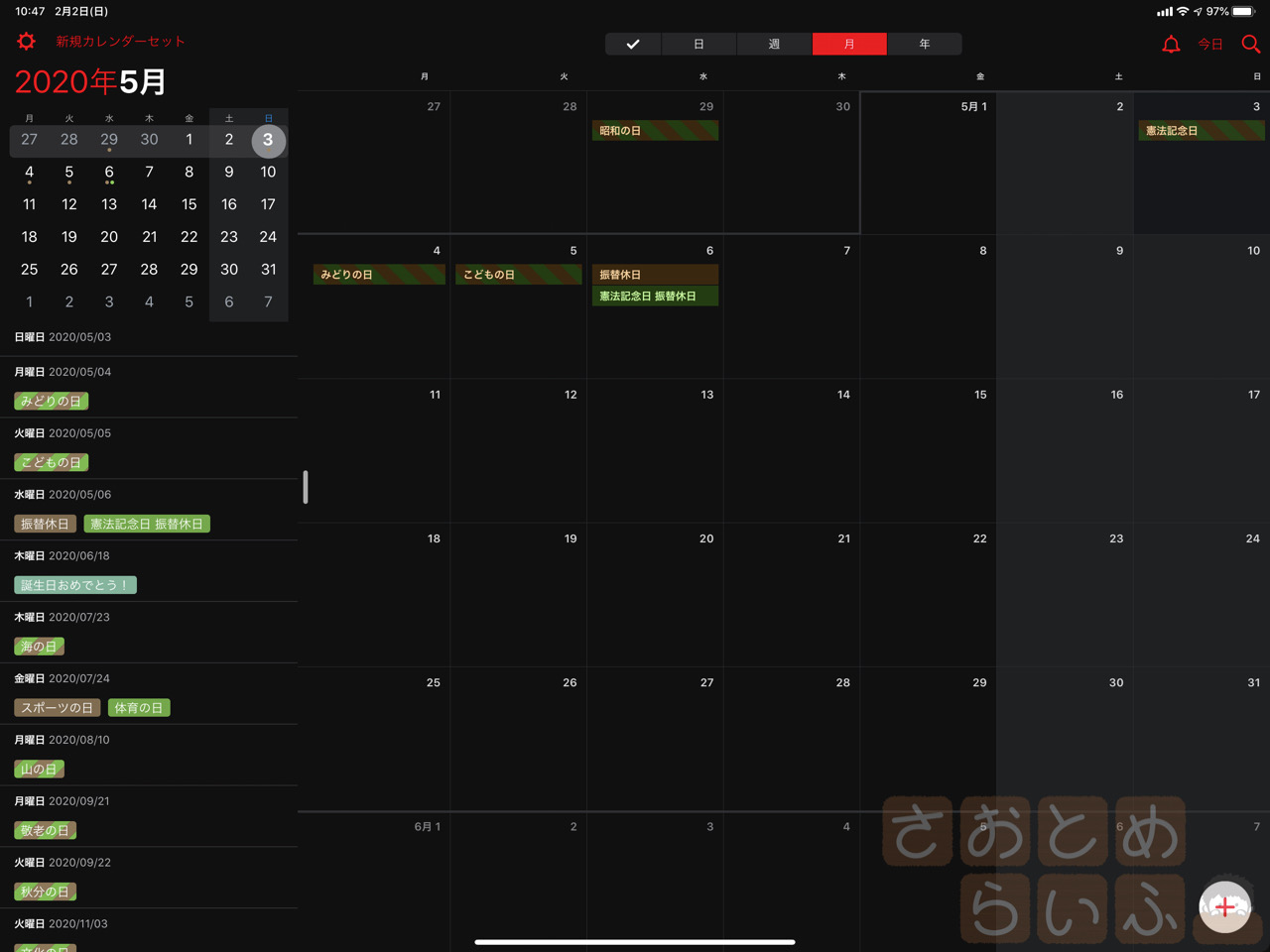Select May 13 cell in month grid

pos(655,451)
